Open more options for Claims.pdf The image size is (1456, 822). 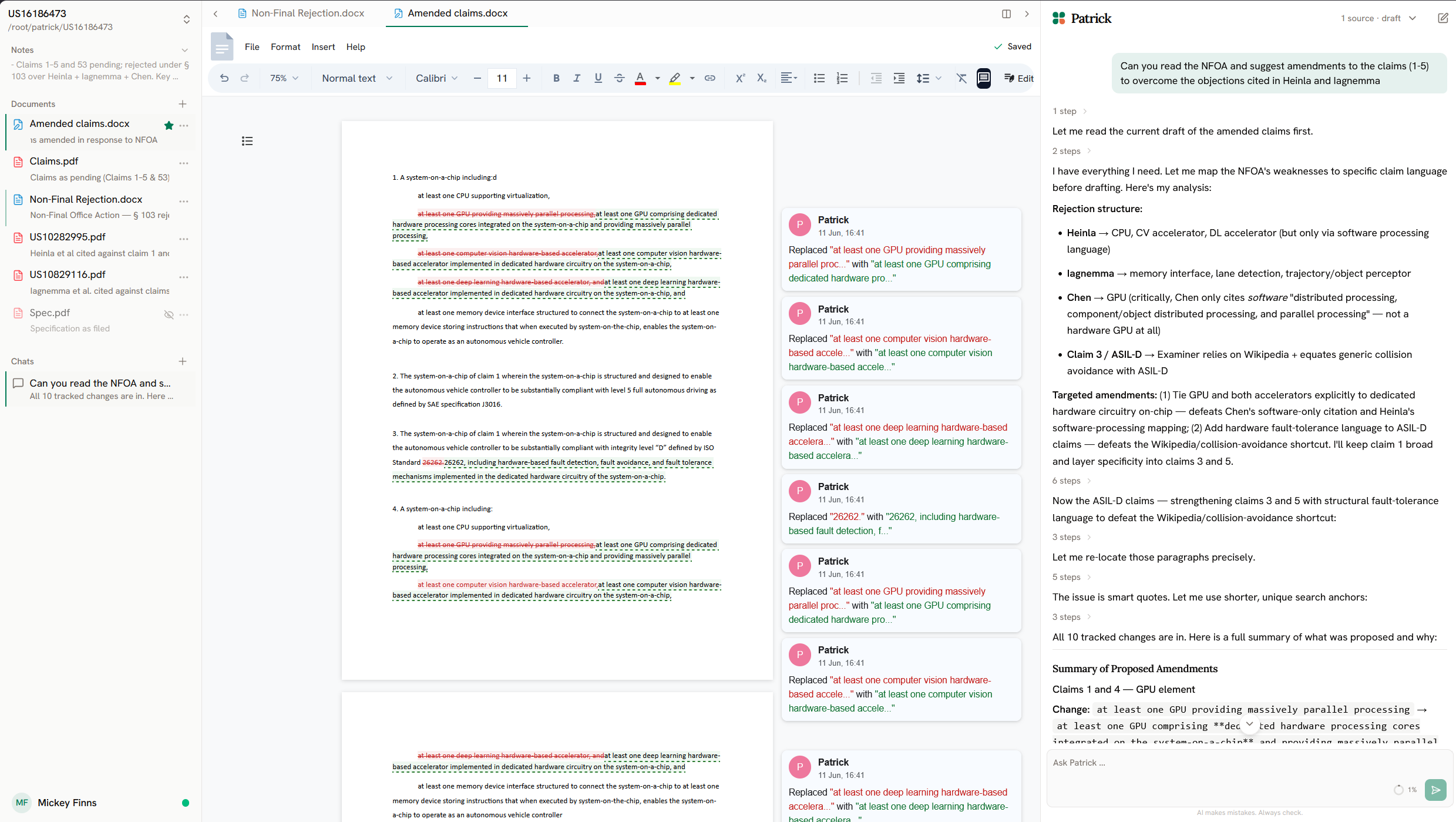click(184, 163)
